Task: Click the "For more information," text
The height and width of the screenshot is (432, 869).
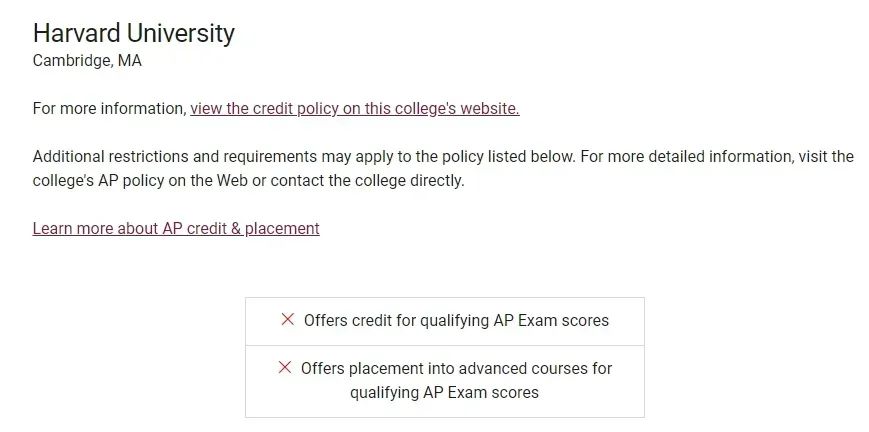Action: tap(109, 108)
